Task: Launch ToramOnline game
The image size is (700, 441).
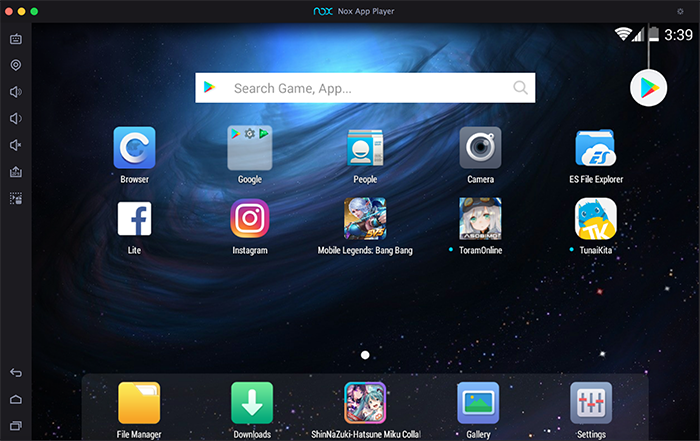Action: [480, 219]
